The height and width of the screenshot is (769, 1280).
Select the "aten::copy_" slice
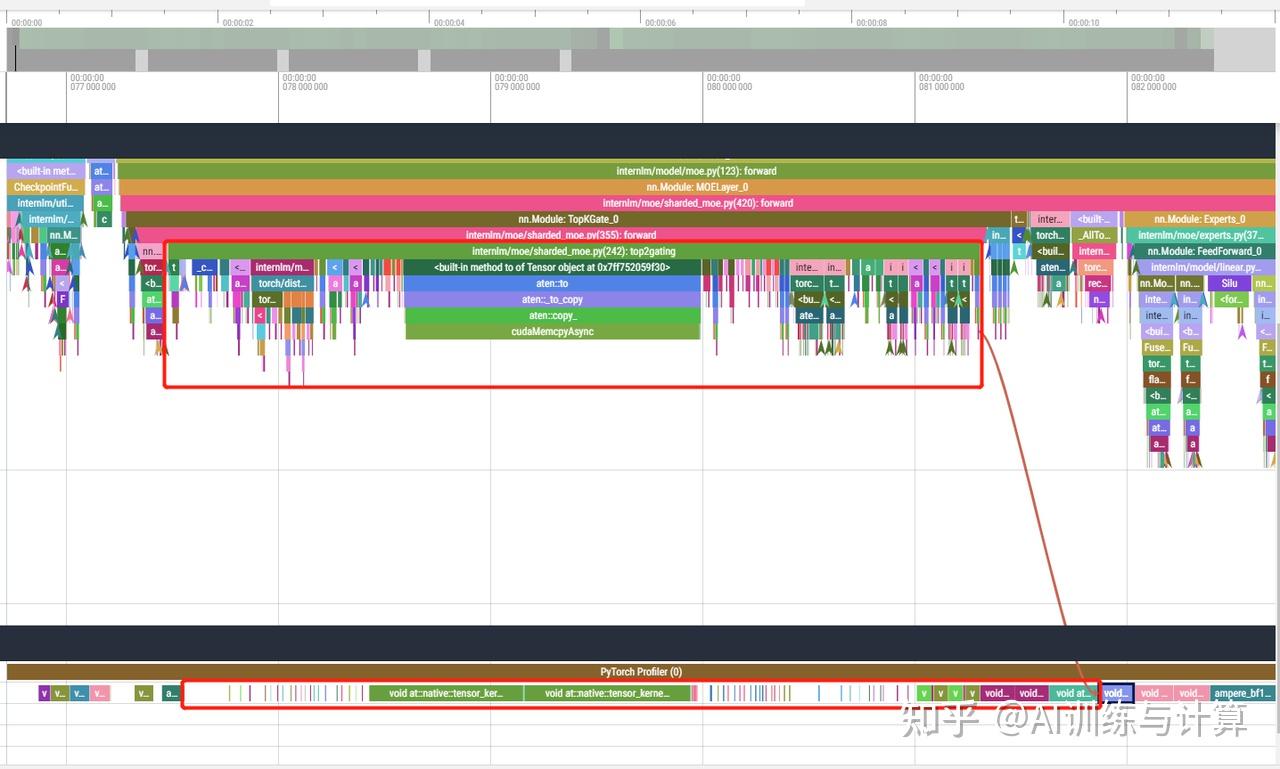point(552,315)
